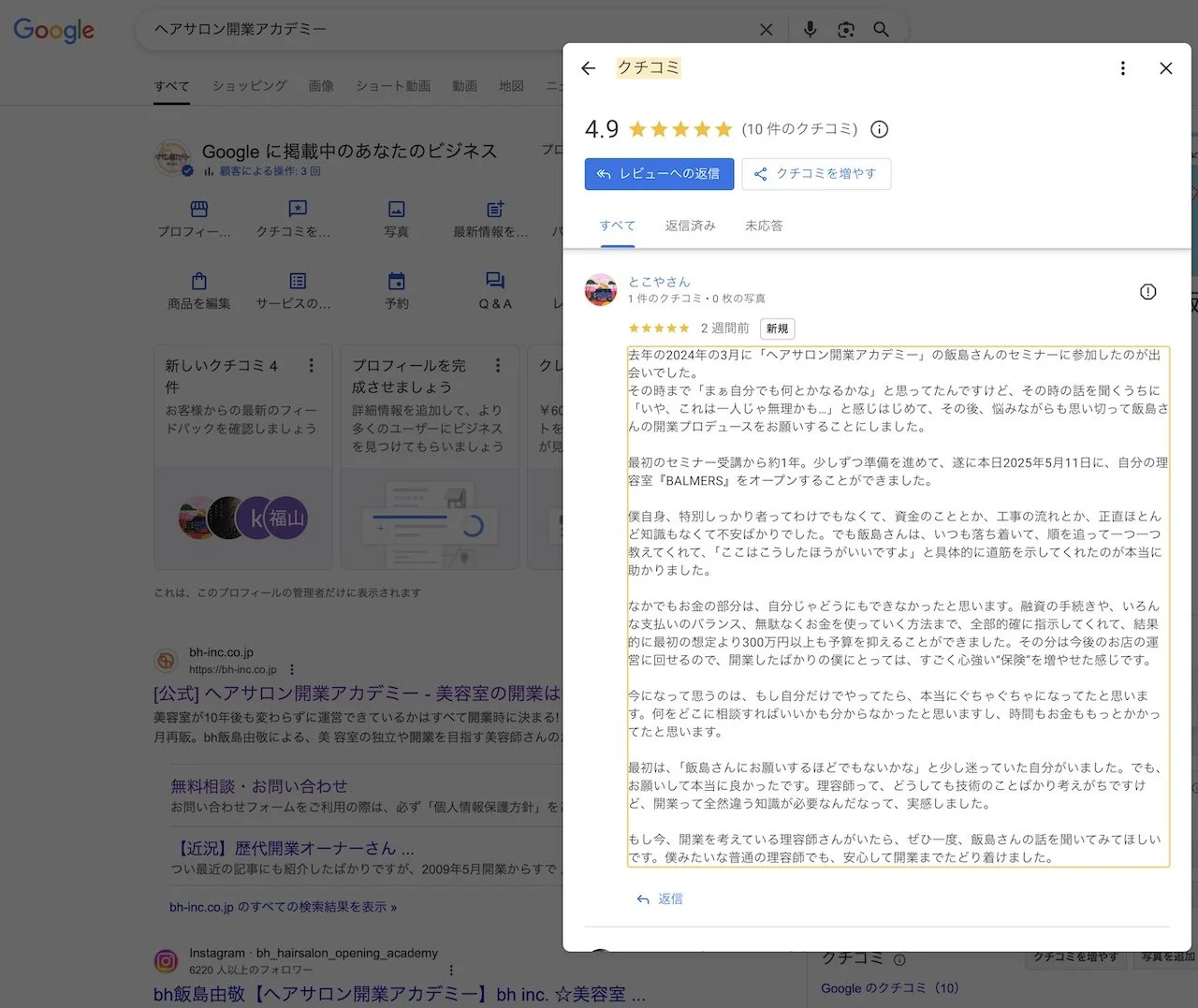Click the Google logo
This screenshot has width=1198, height=1008.
[53, 30]
